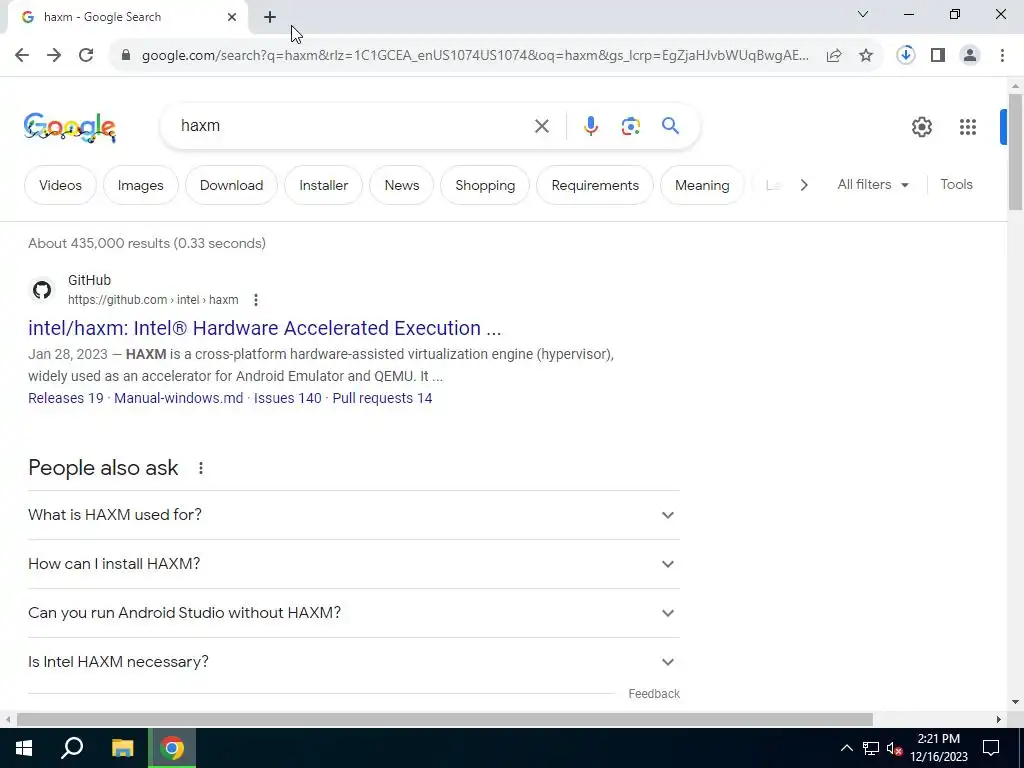
Task: Open Windows taskbar search
Action: point(72,748)
